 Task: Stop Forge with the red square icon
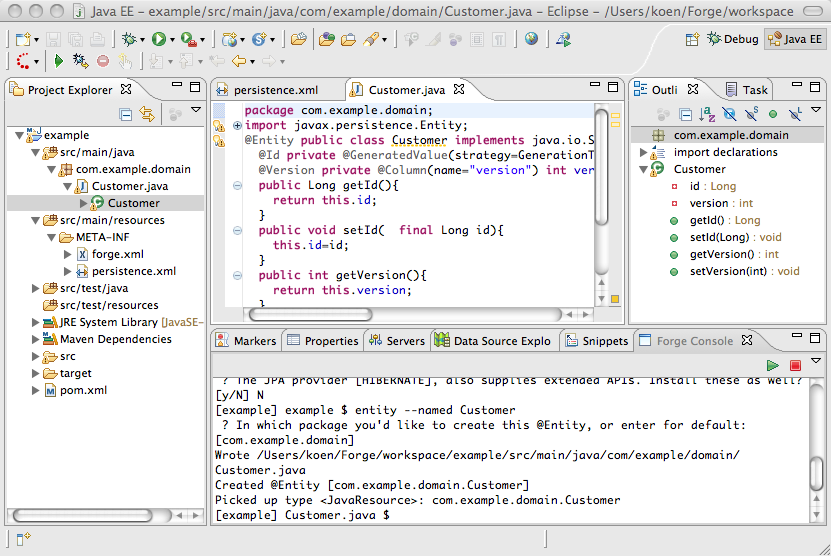[796, 366]
